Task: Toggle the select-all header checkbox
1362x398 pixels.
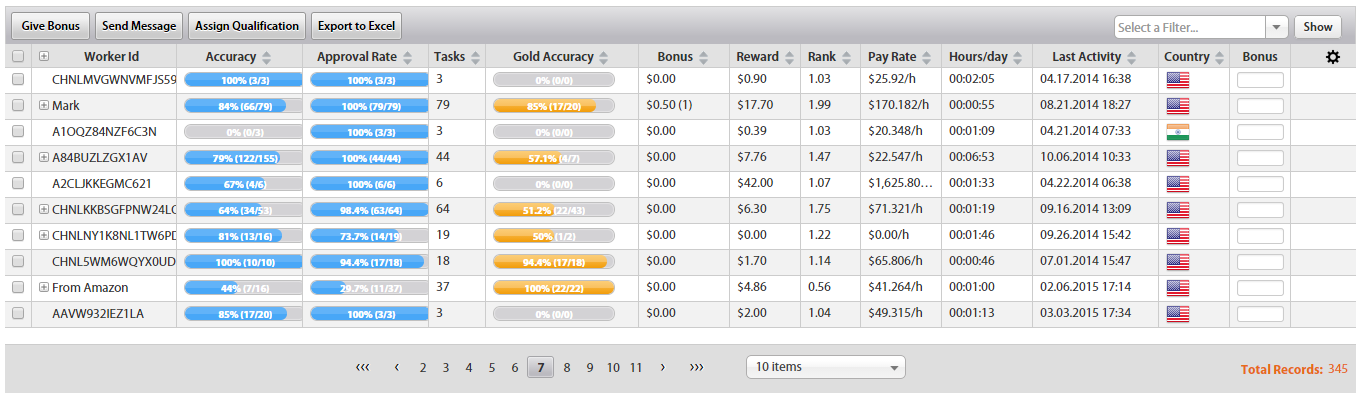Action: [x=18, y=57]
